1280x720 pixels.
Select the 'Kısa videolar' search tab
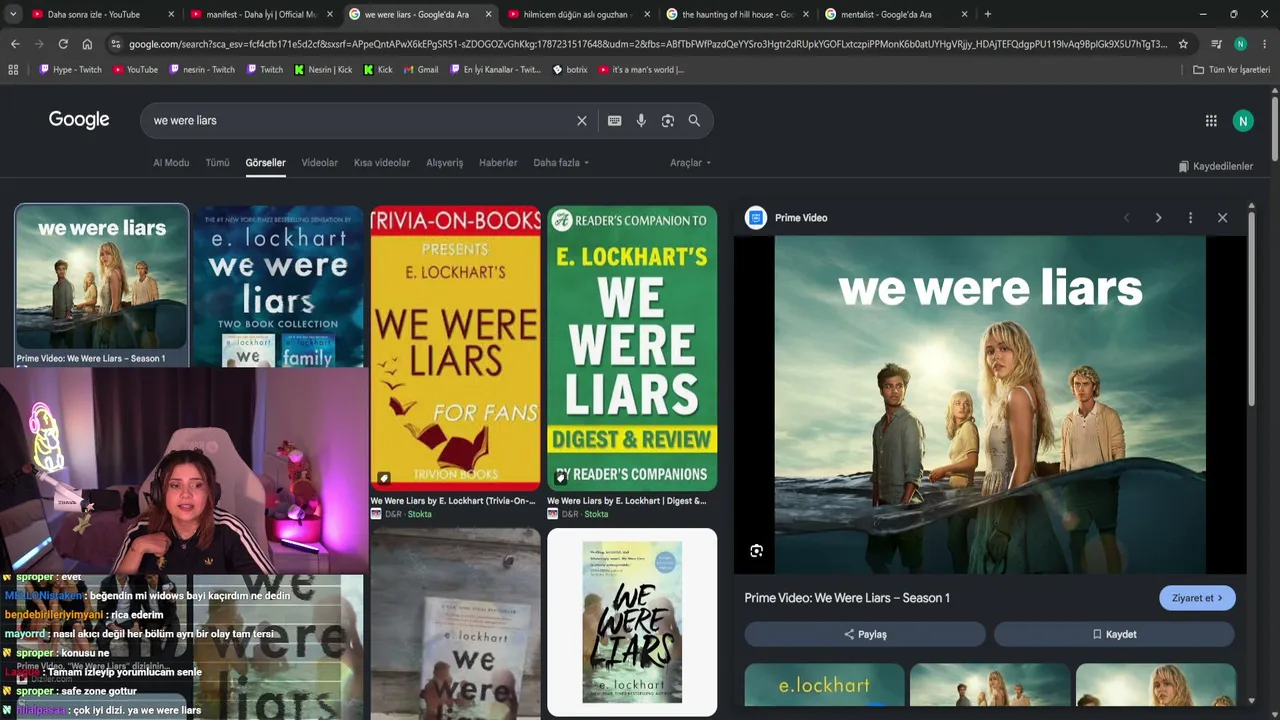[382, 163]
